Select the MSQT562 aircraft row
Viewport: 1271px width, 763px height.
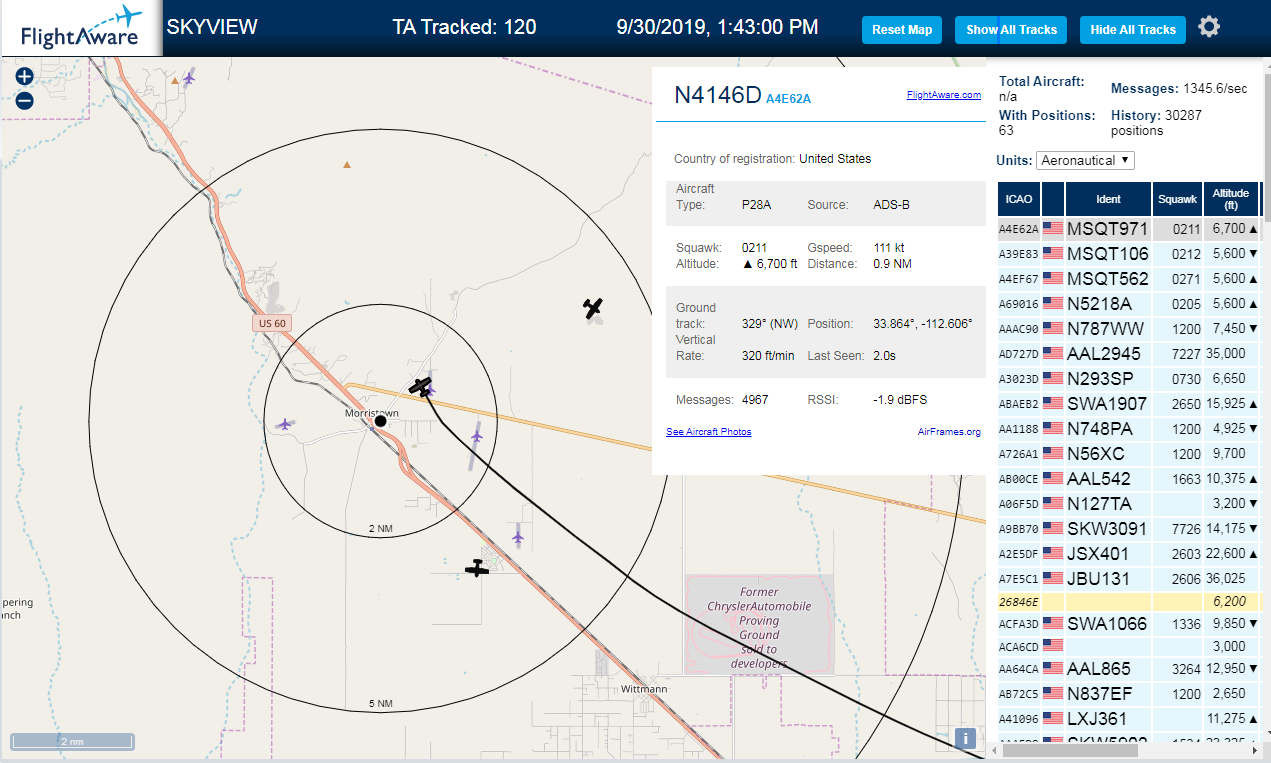(x=1129, y=279)
